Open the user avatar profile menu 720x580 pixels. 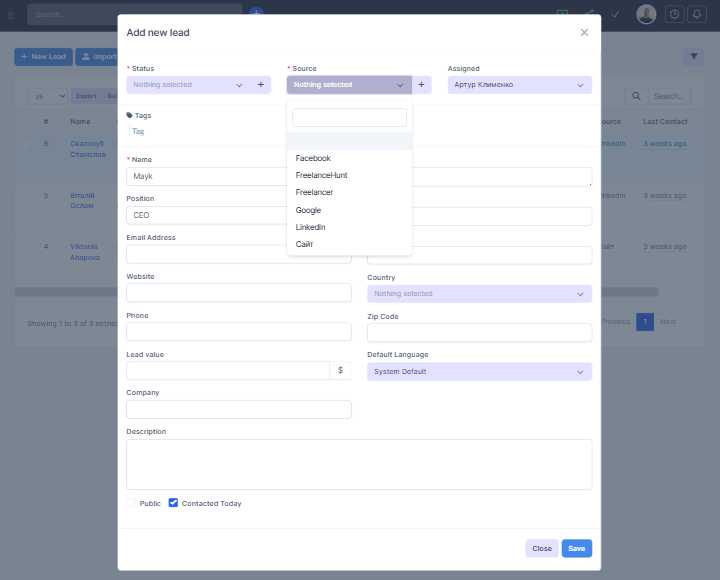click(x=646, y=14)
